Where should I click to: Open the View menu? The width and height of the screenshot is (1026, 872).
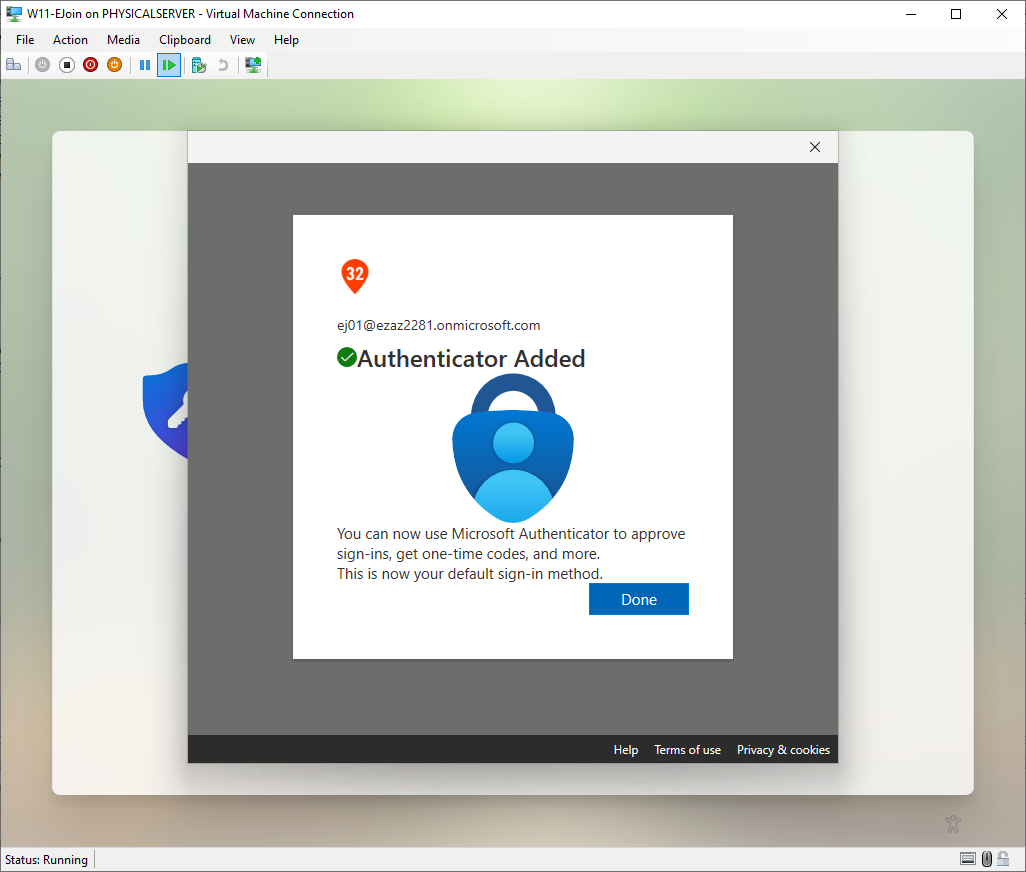coord(242,40)
